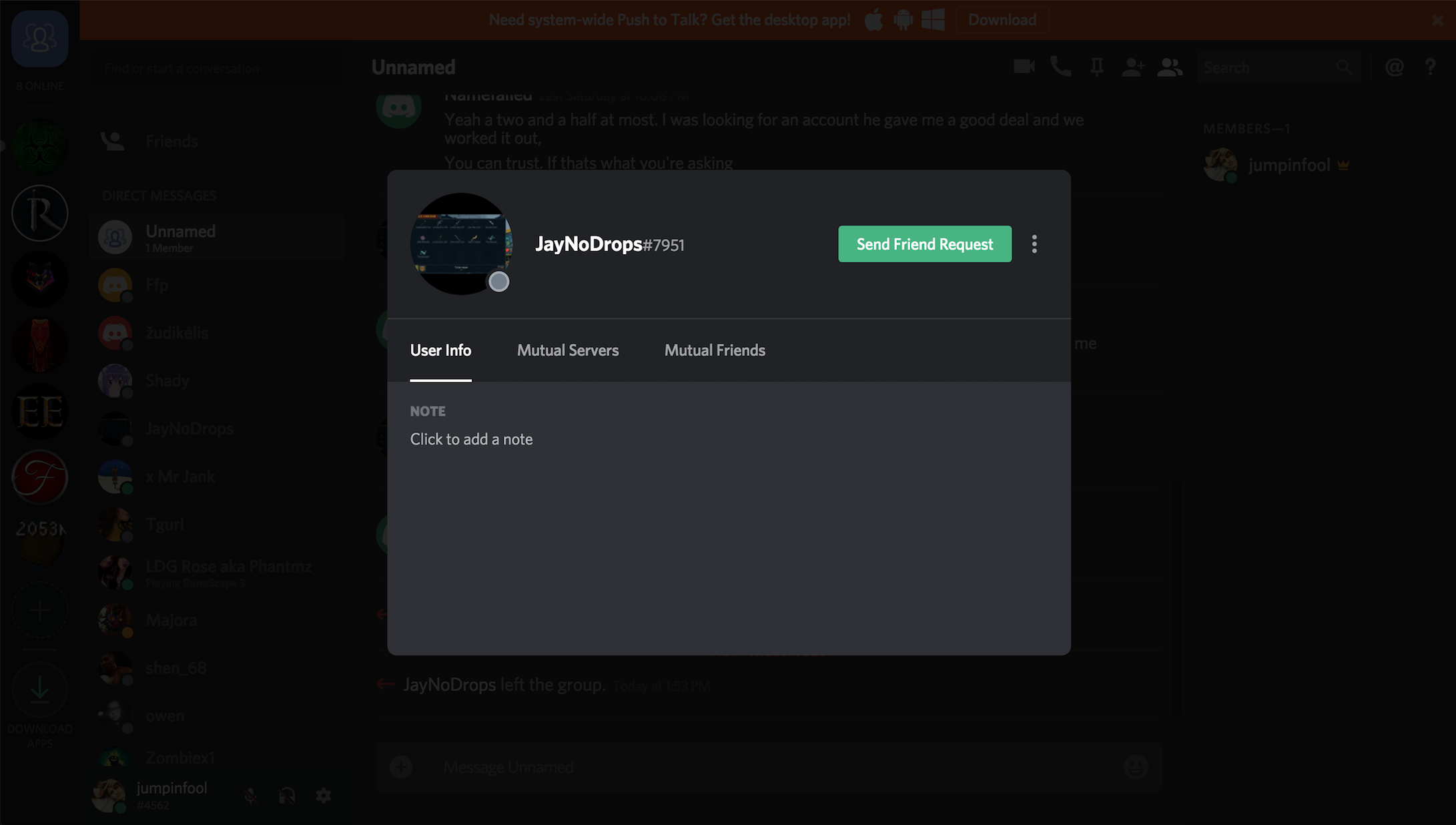Start a voice call
1456x825 pixels.
[x=1060, y=67]
